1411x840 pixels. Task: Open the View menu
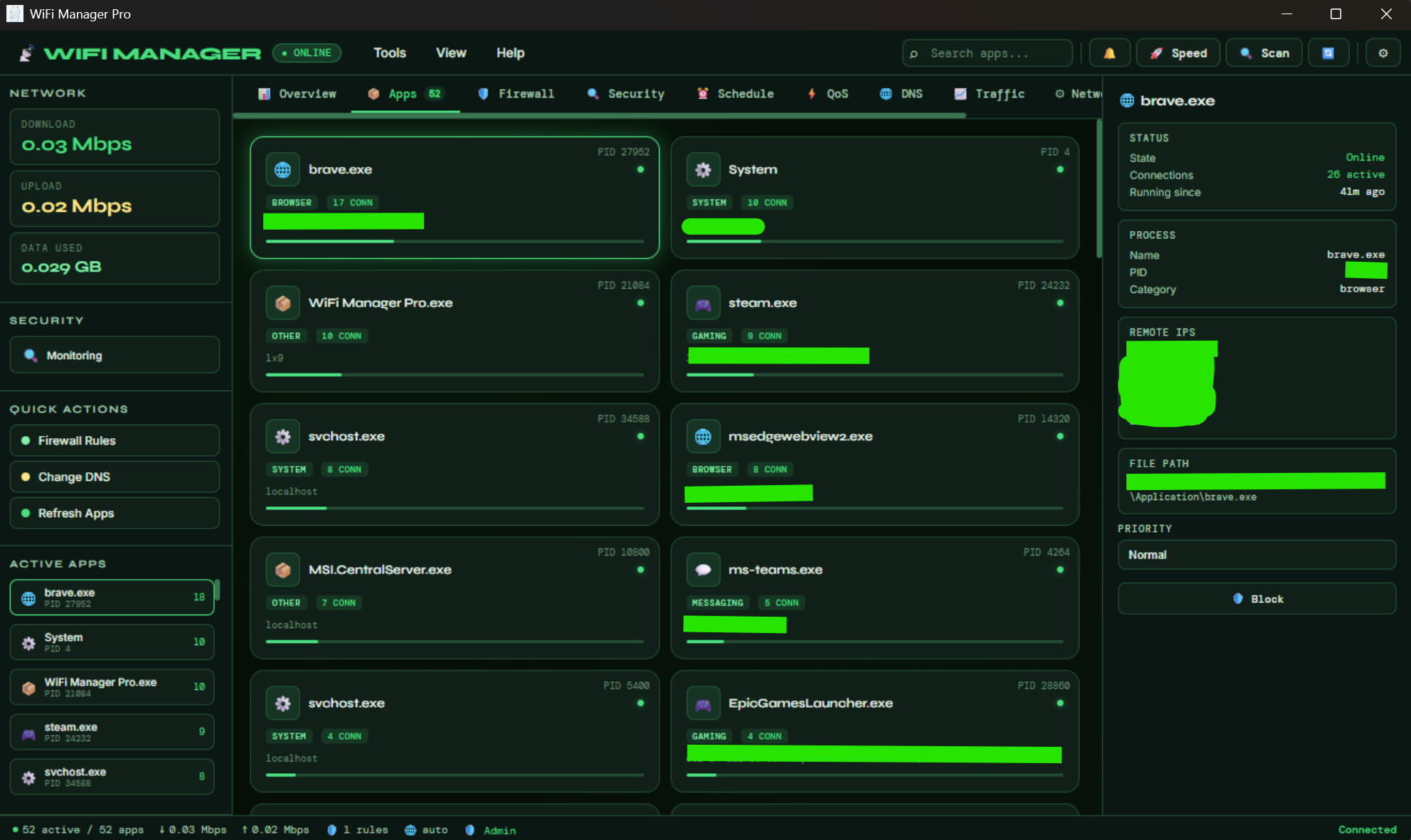point(450,53)
